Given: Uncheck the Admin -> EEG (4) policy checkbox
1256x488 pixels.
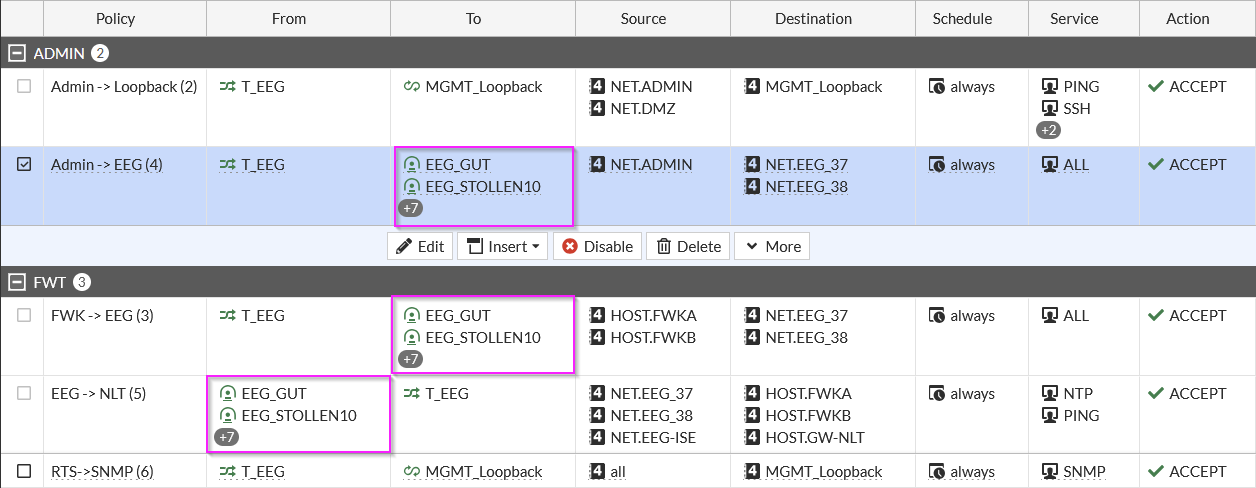Looking at the screenshot, I should coord(24,165).
